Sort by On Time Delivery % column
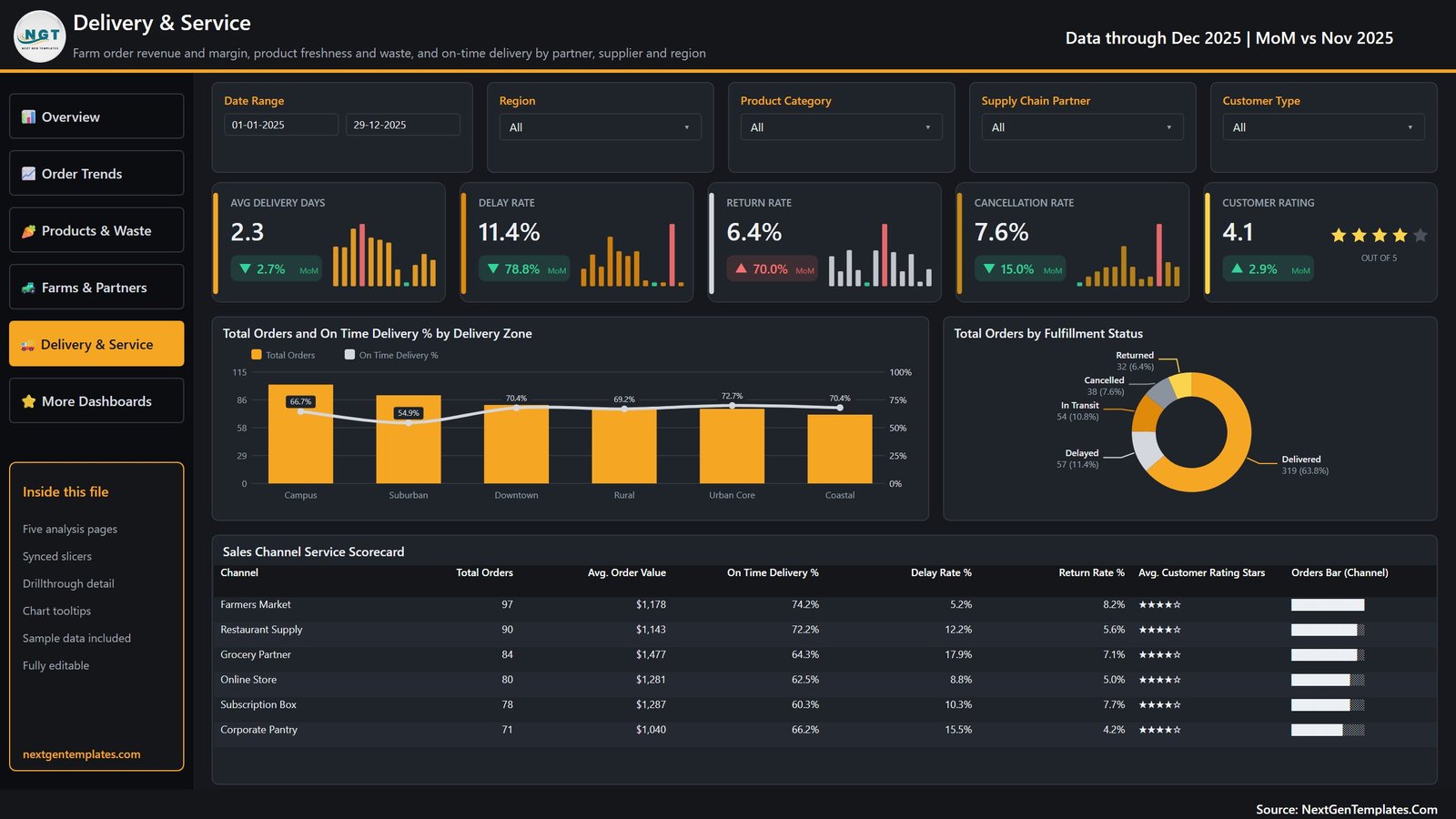This screenshot has height=819, width=1456. click(773, 573)
